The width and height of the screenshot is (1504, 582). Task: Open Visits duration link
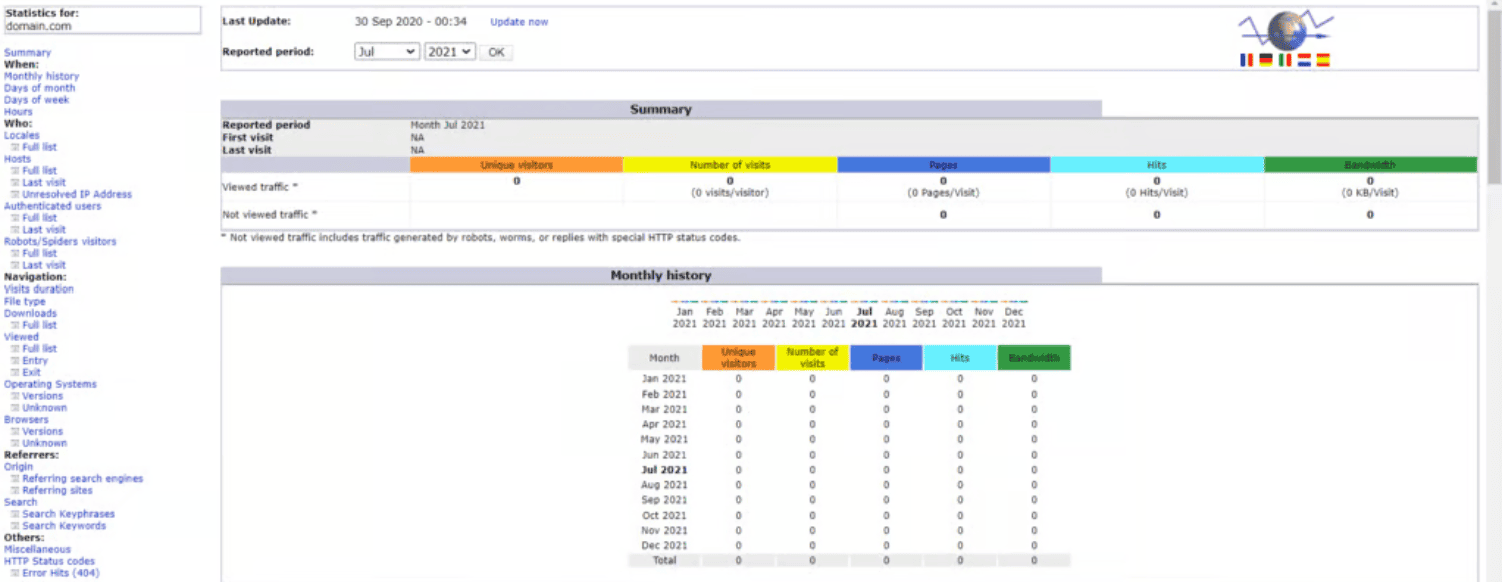(39, 289)
